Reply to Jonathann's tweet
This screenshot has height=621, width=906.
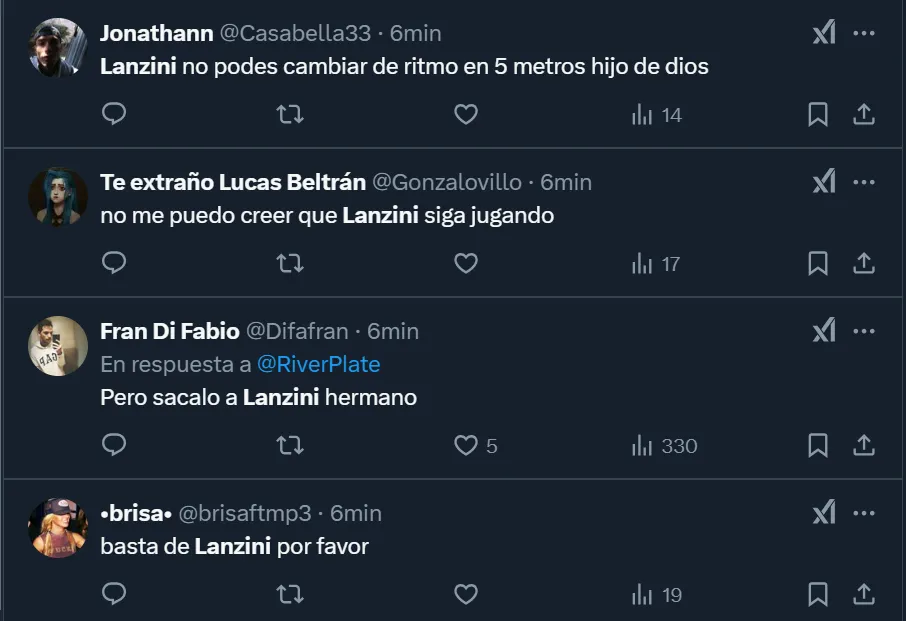115,115
